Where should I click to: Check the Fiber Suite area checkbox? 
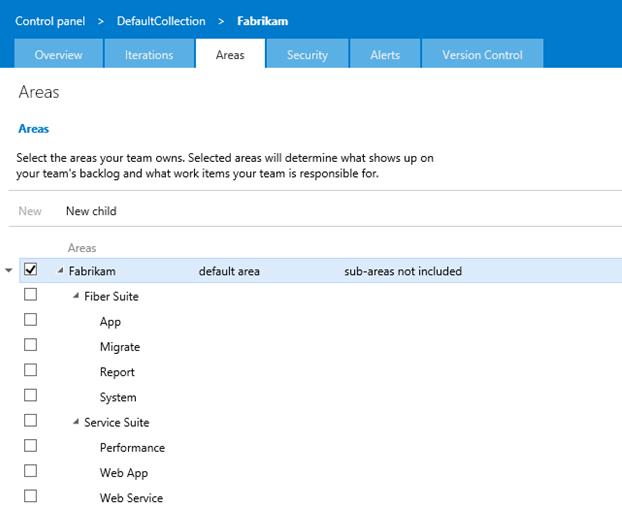(31, 295)
